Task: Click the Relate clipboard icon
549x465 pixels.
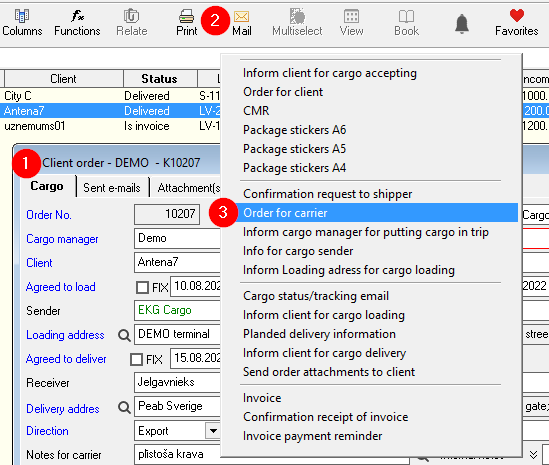Action: click(x=132, y=16)
